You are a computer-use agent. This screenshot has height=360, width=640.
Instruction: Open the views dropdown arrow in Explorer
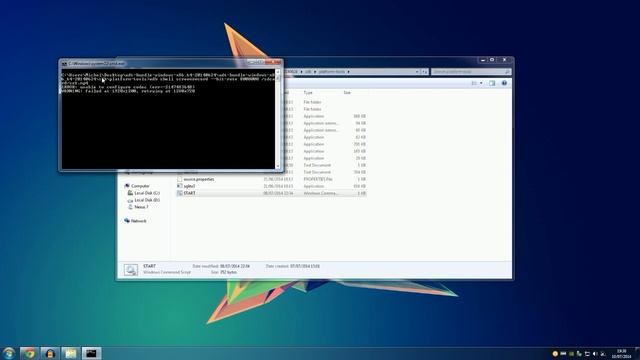click(481, 83)
